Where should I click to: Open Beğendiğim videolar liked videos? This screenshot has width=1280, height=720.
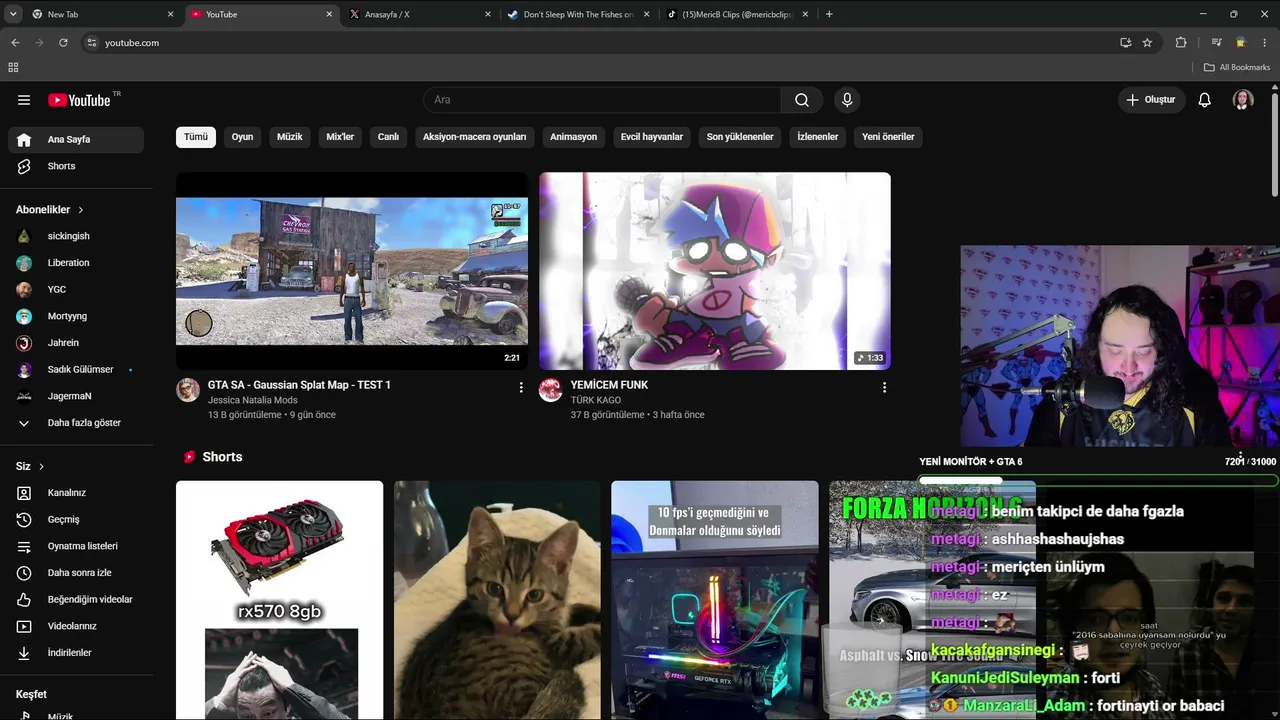(75, 599)
